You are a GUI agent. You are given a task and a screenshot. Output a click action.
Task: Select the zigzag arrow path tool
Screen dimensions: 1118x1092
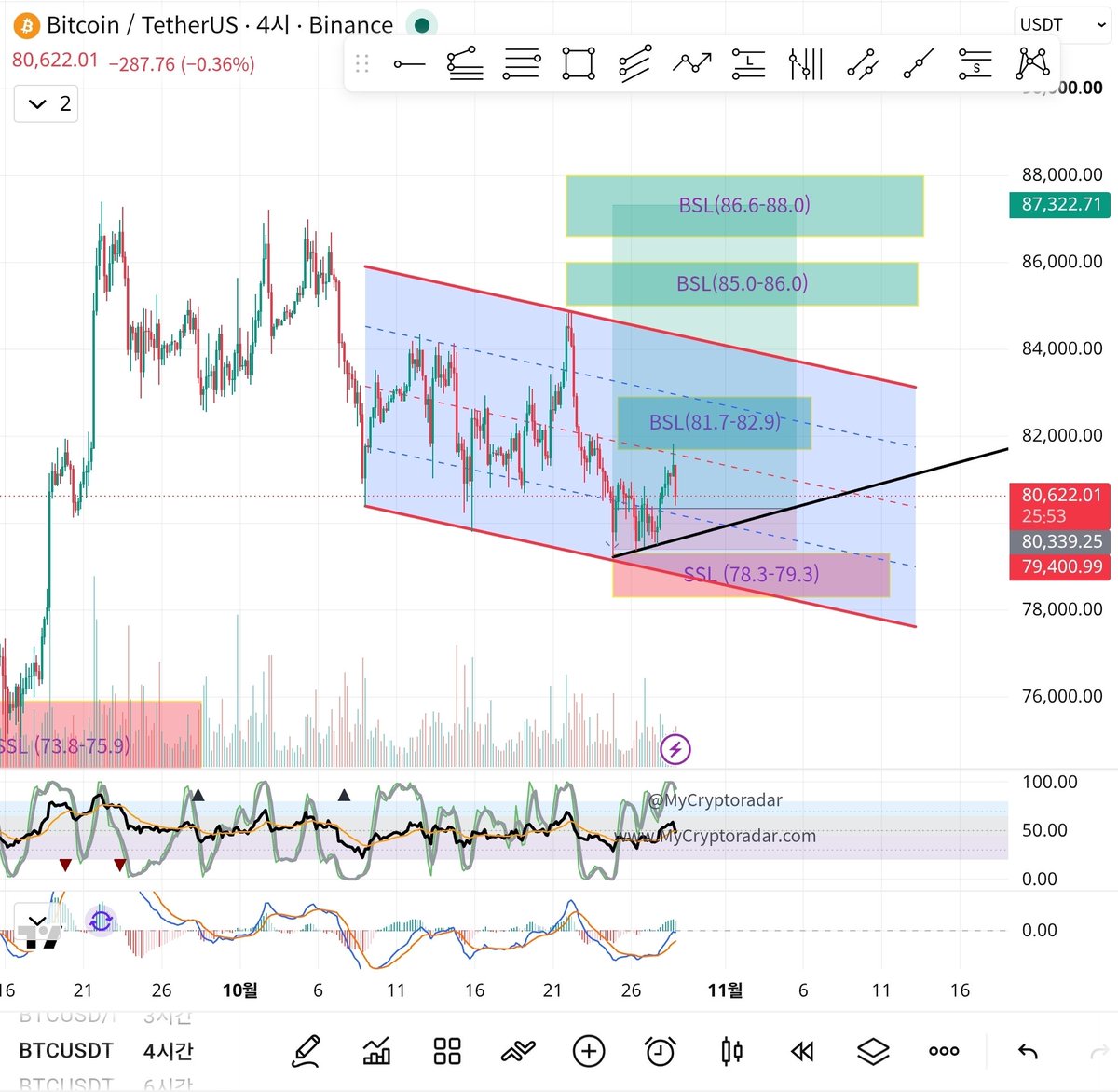[692, 64]
